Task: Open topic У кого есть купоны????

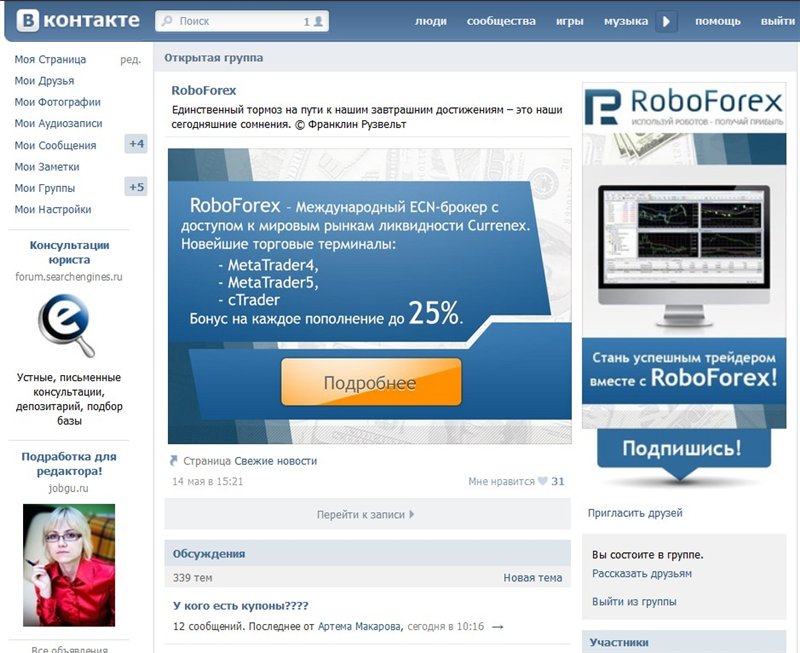Action: pos(240,606)
